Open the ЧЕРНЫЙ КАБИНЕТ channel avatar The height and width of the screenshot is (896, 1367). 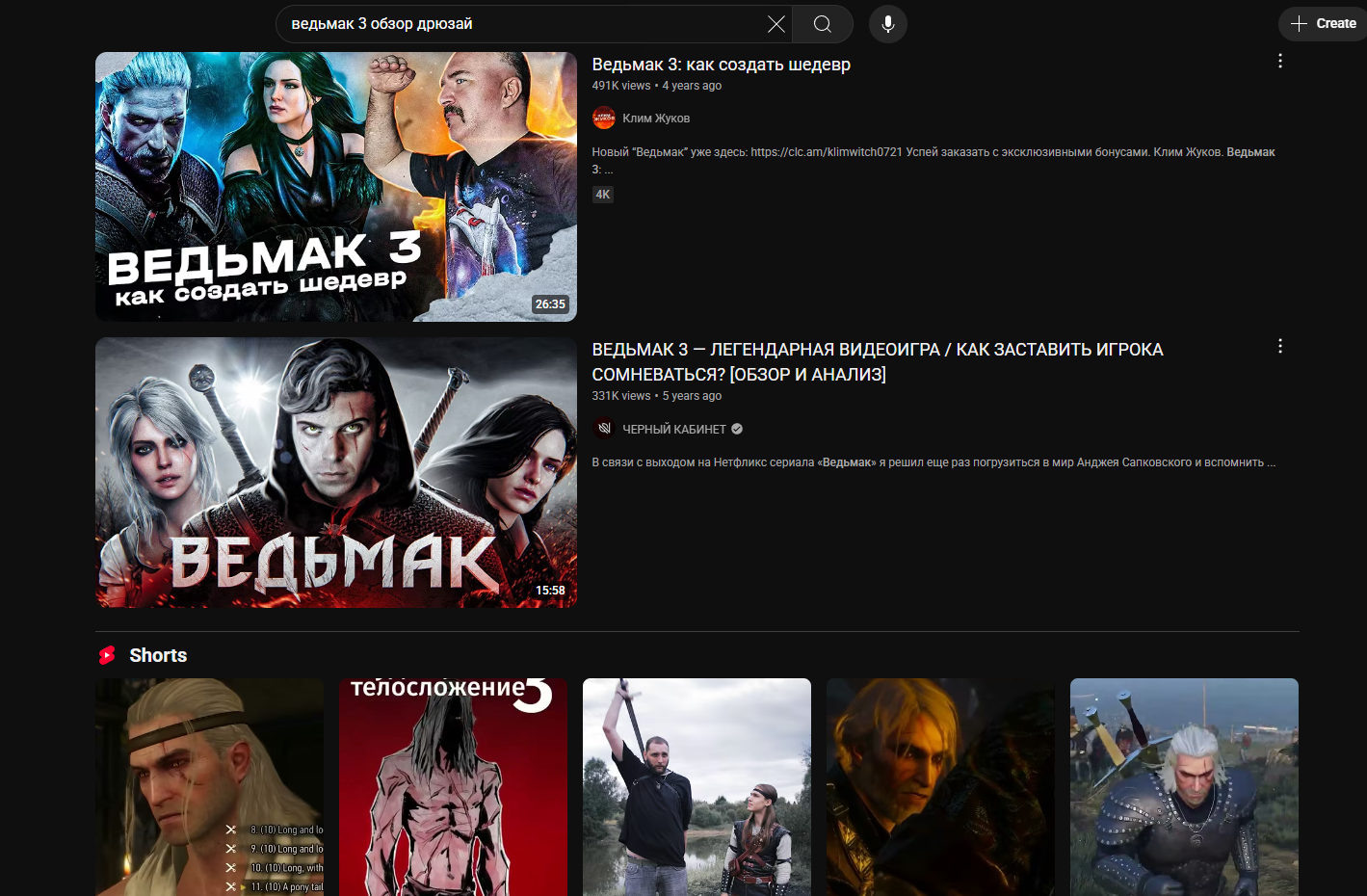coord(604,429)
